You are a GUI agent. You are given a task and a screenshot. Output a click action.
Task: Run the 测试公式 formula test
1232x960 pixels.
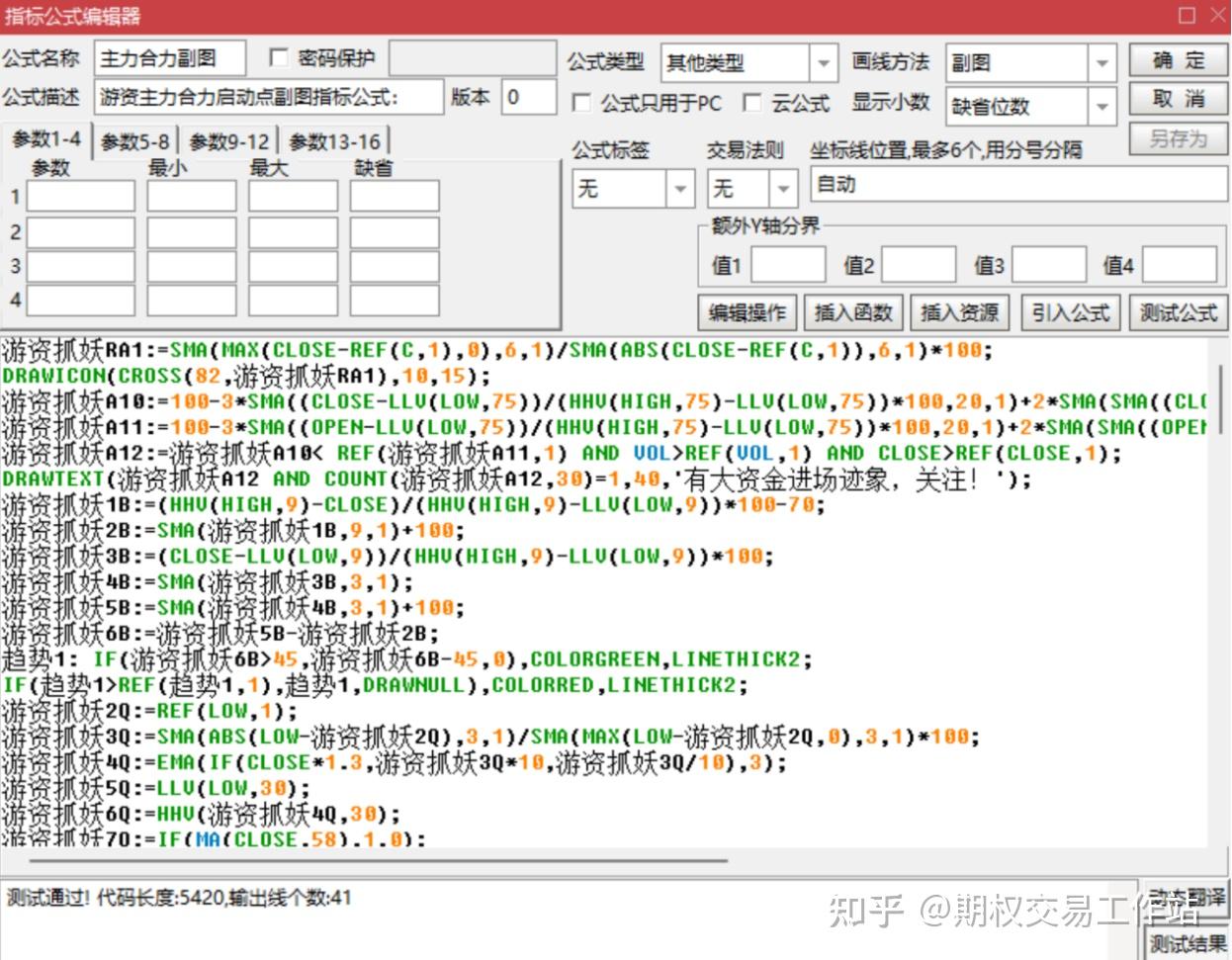click(1177, 311)
